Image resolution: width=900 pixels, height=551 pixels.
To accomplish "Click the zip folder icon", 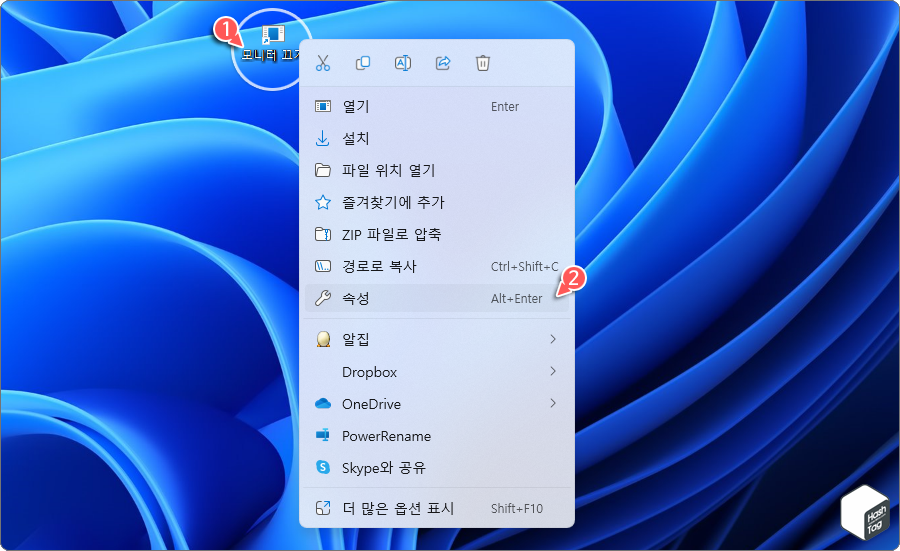I will coord(323,234).
